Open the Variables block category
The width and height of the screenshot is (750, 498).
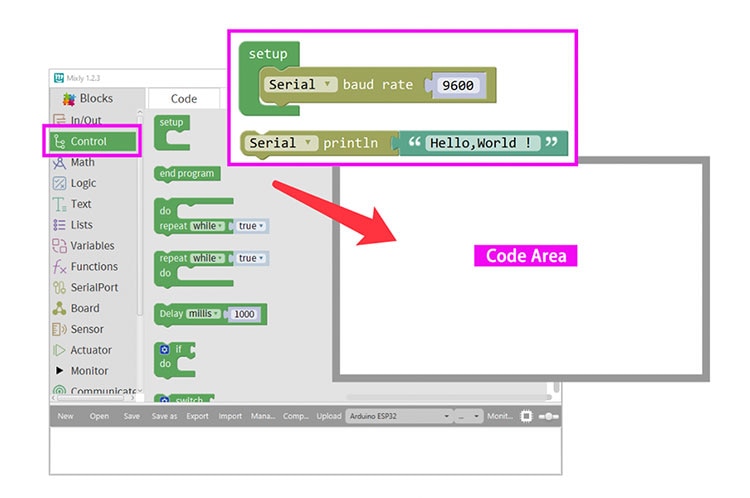(x=84, y=245)
